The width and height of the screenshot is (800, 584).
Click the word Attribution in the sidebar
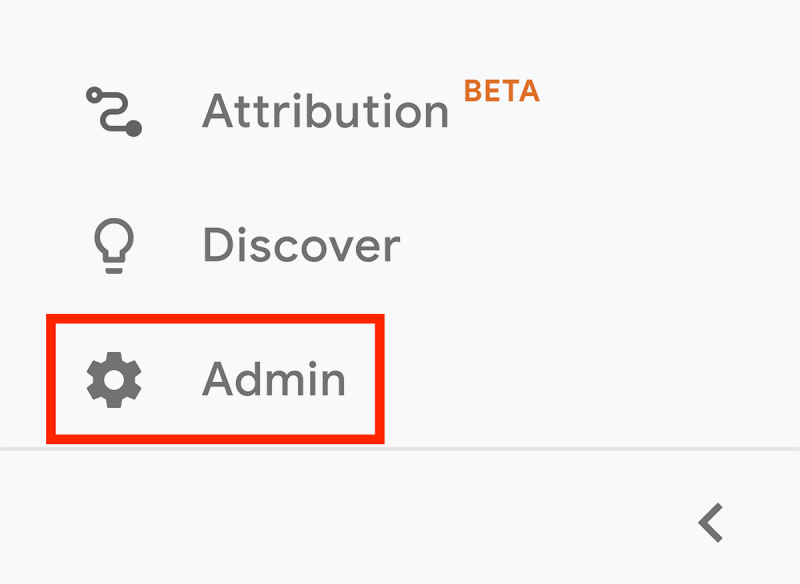[325, 111]
